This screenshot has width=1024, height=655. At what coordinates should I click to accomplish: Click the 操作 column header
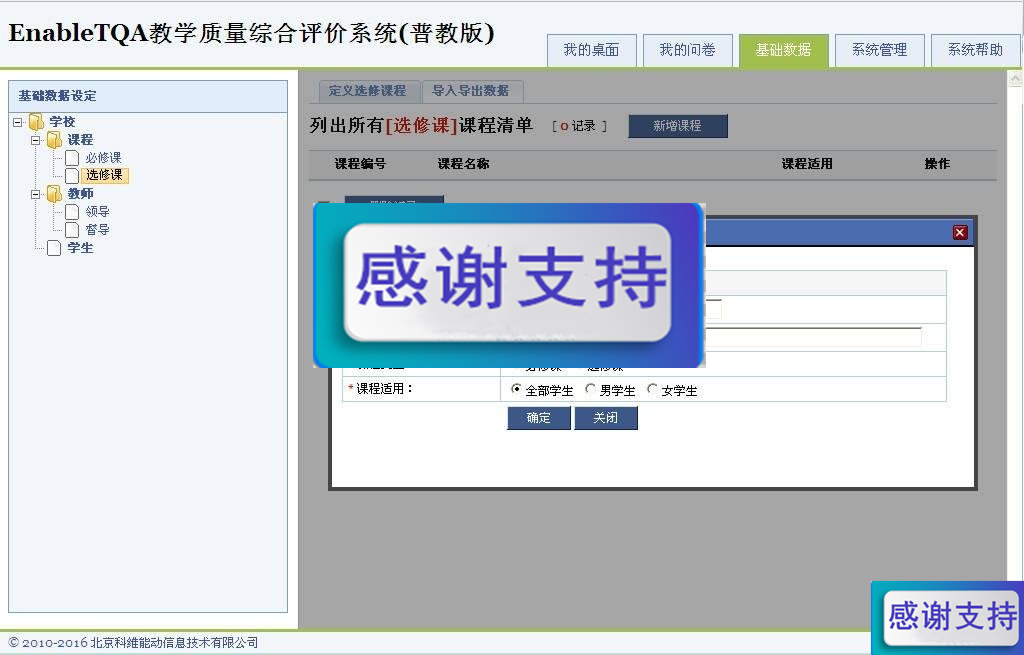click(937, 164)
